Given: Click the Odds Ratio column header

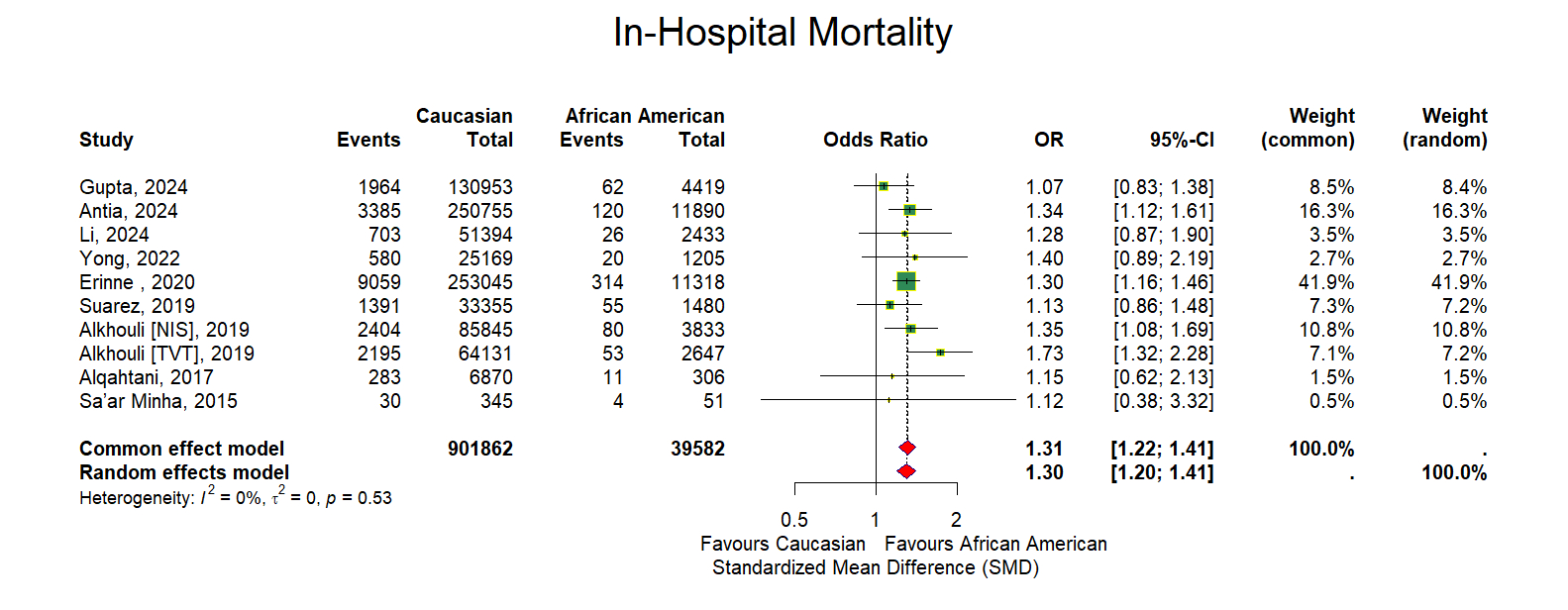Looking at the screenshot, I should point(875,140).
